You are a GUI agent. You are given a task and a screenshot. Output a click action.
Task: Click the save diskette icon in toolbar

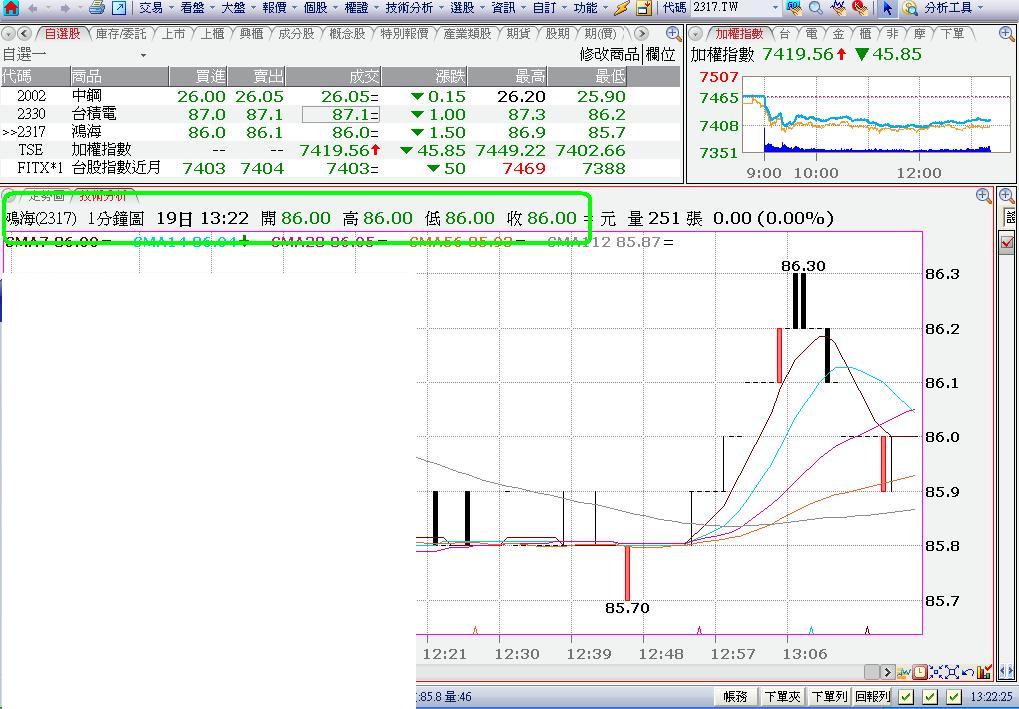pos(643,8)
